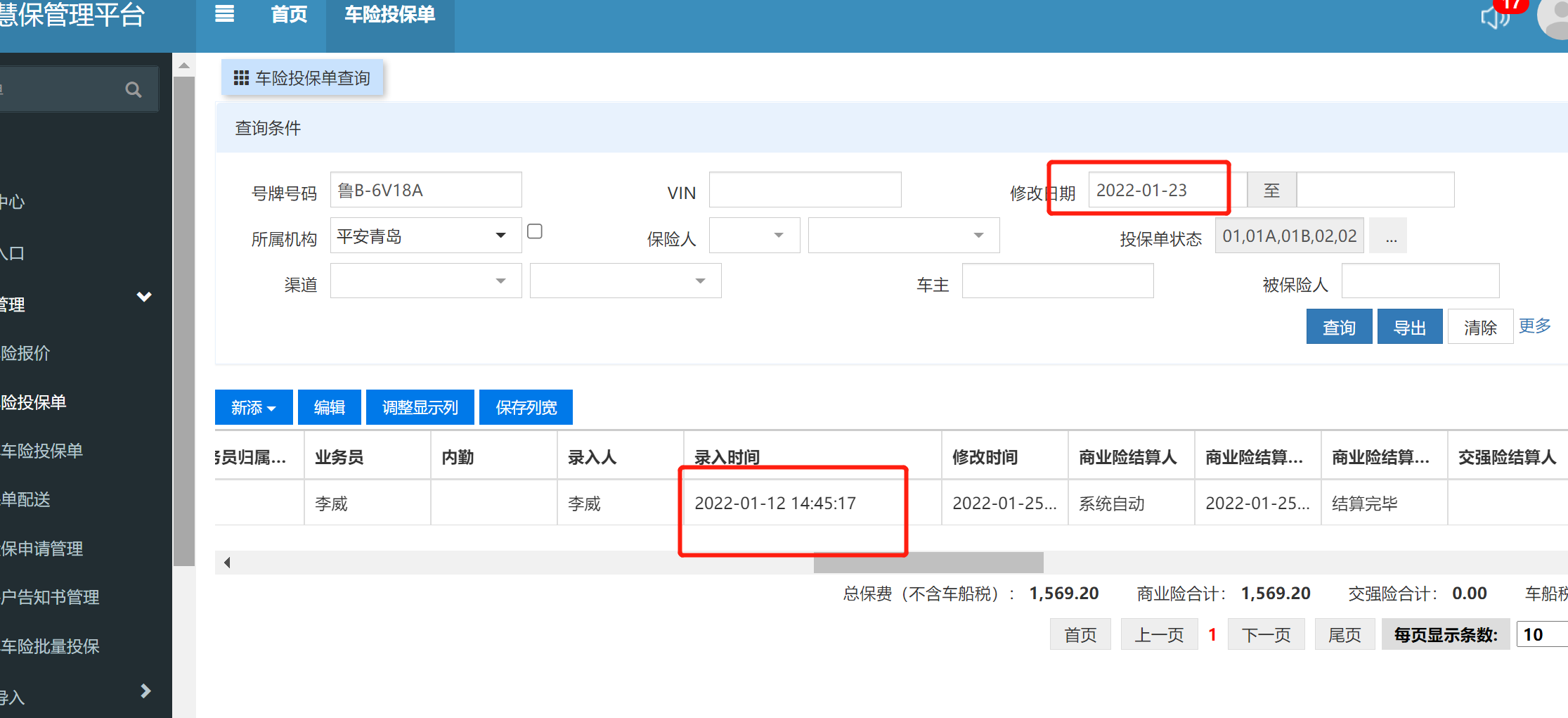Open the second 保险人 dropdown
Image resolution: width=1568 pixels, height=718 pixels.
click(x=904, y=236)
